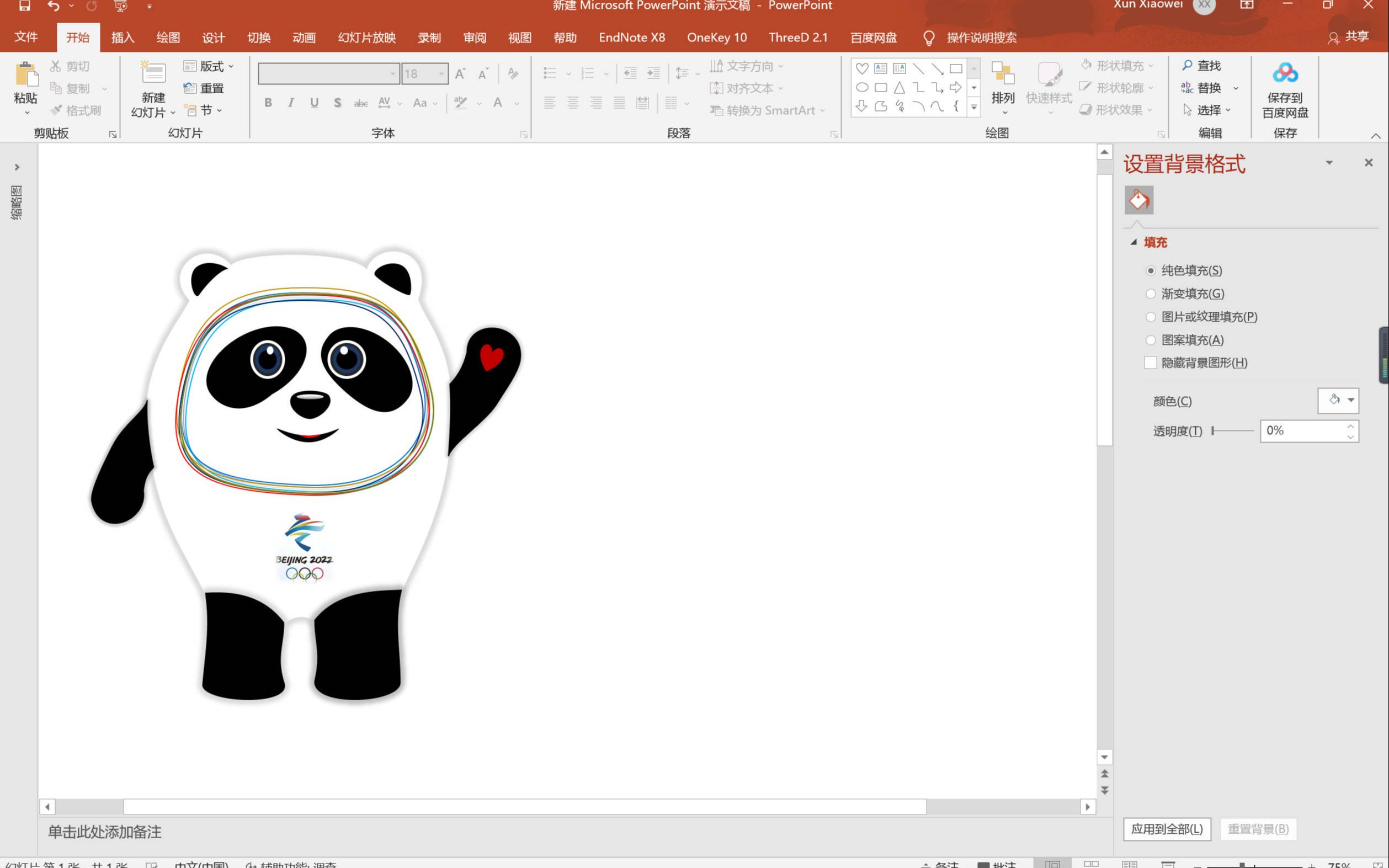This screenshot has height=868, width=1389.
Task: Switch to the Transitions (切换) tab
Action: coord(259,38)
